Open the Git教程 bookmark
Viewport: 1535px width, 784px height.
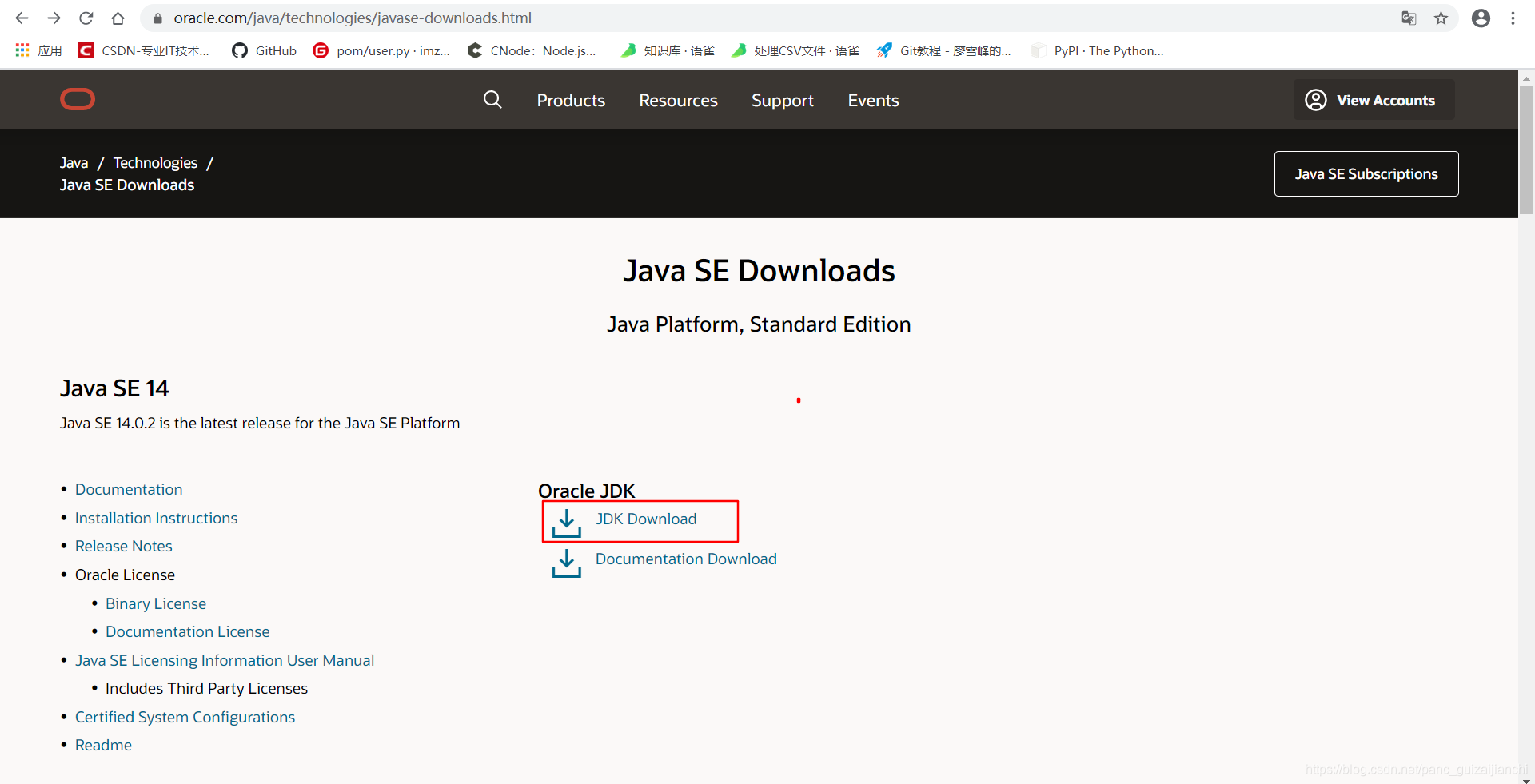944,50
